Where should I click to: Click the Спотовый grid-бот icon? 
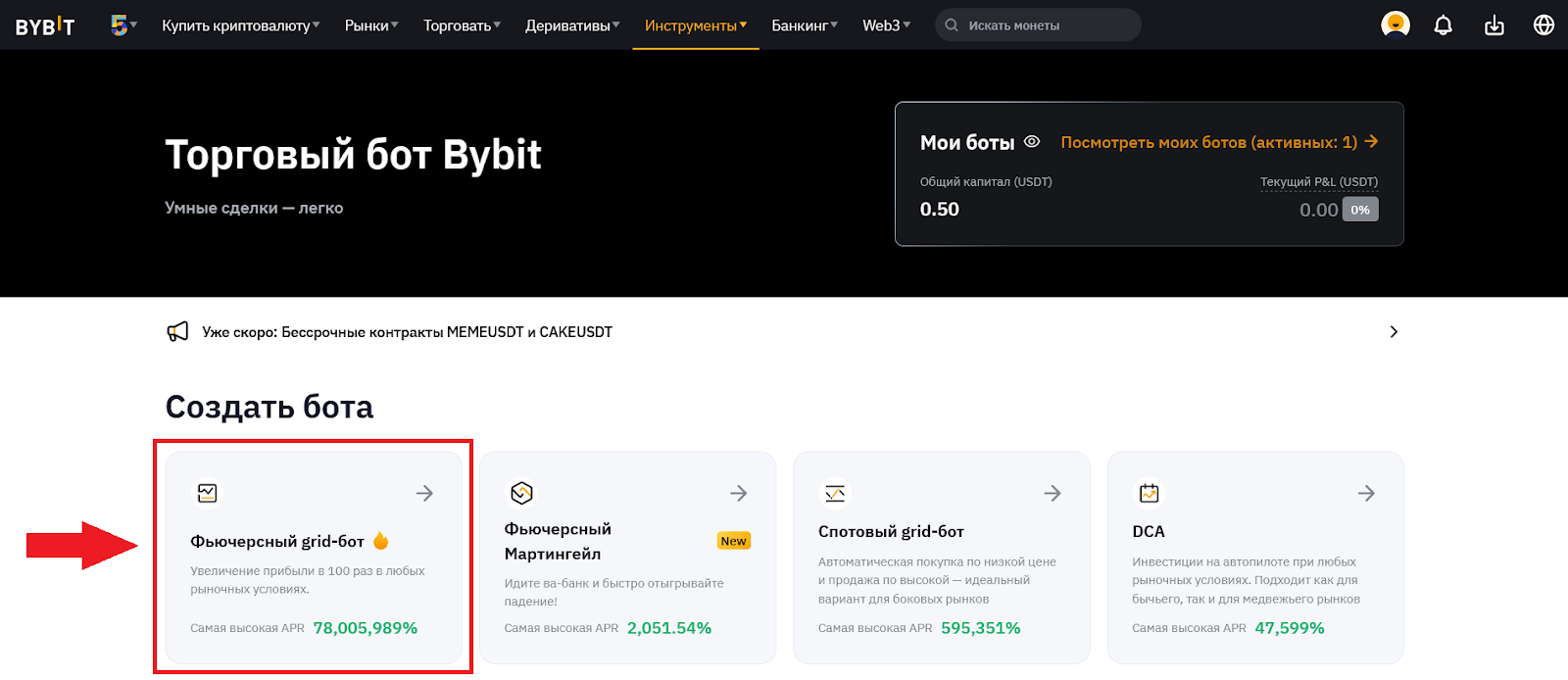835,493
